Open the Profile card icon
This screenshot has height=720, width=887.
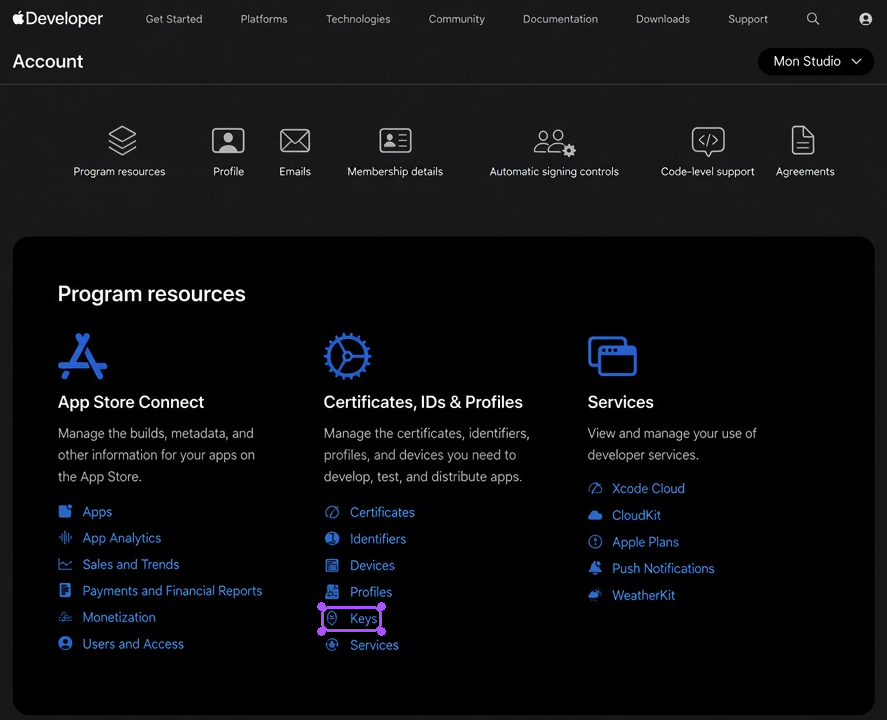[228, 140]
